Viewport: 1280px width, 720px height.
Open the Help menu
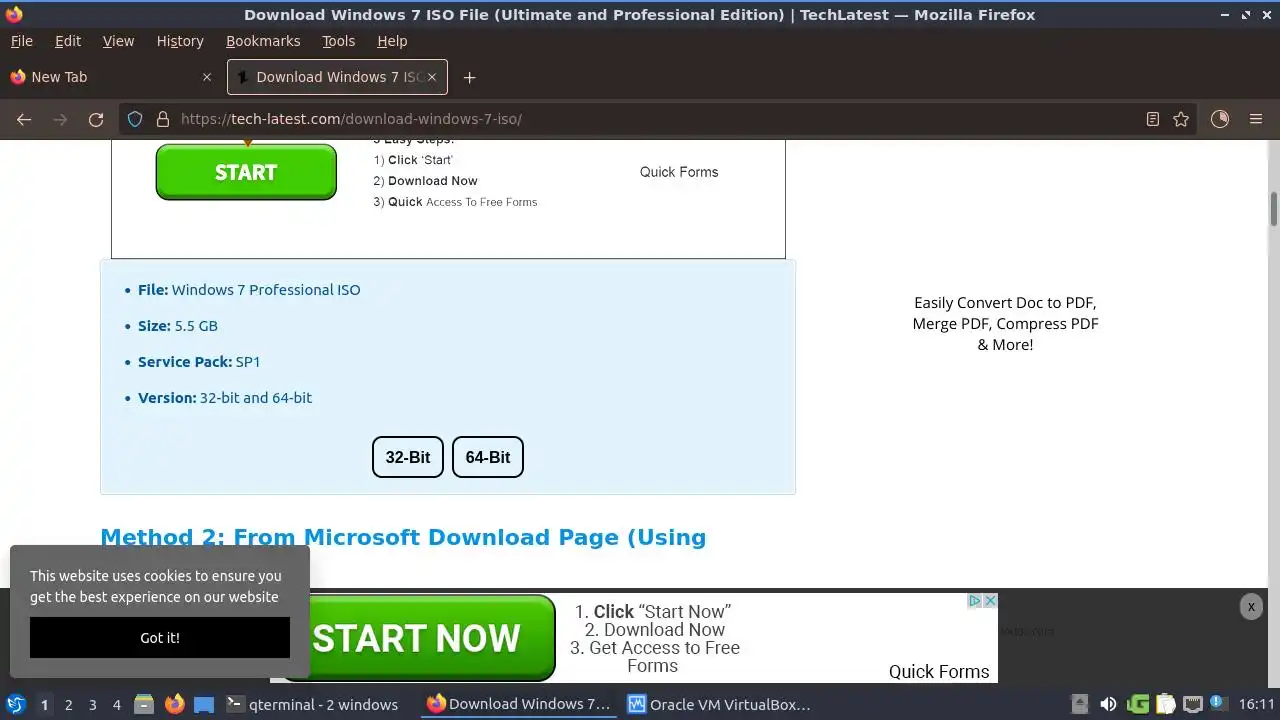[392, 41]
